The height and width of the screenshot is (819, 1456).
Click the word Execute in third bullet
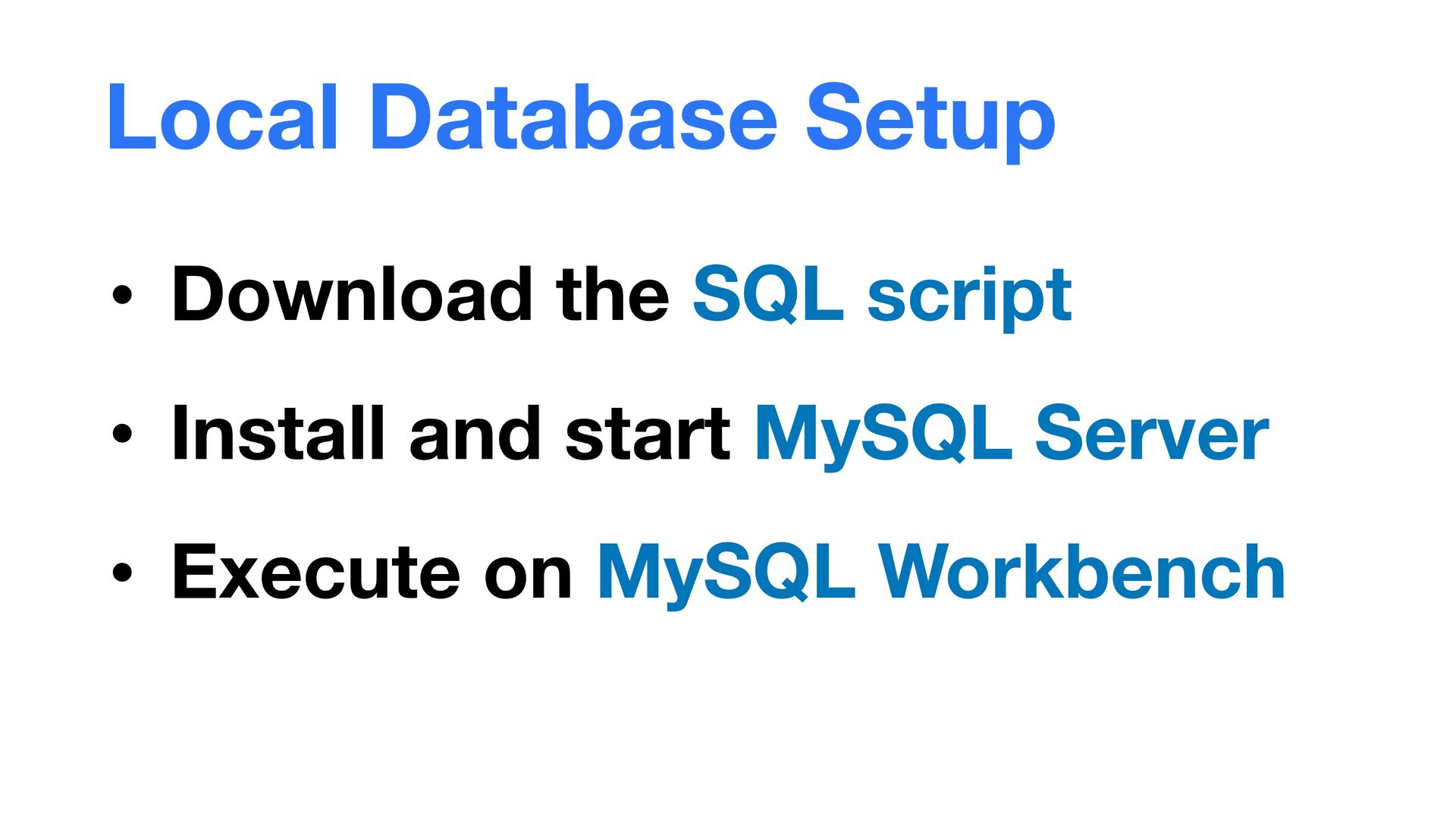[316, 571]
